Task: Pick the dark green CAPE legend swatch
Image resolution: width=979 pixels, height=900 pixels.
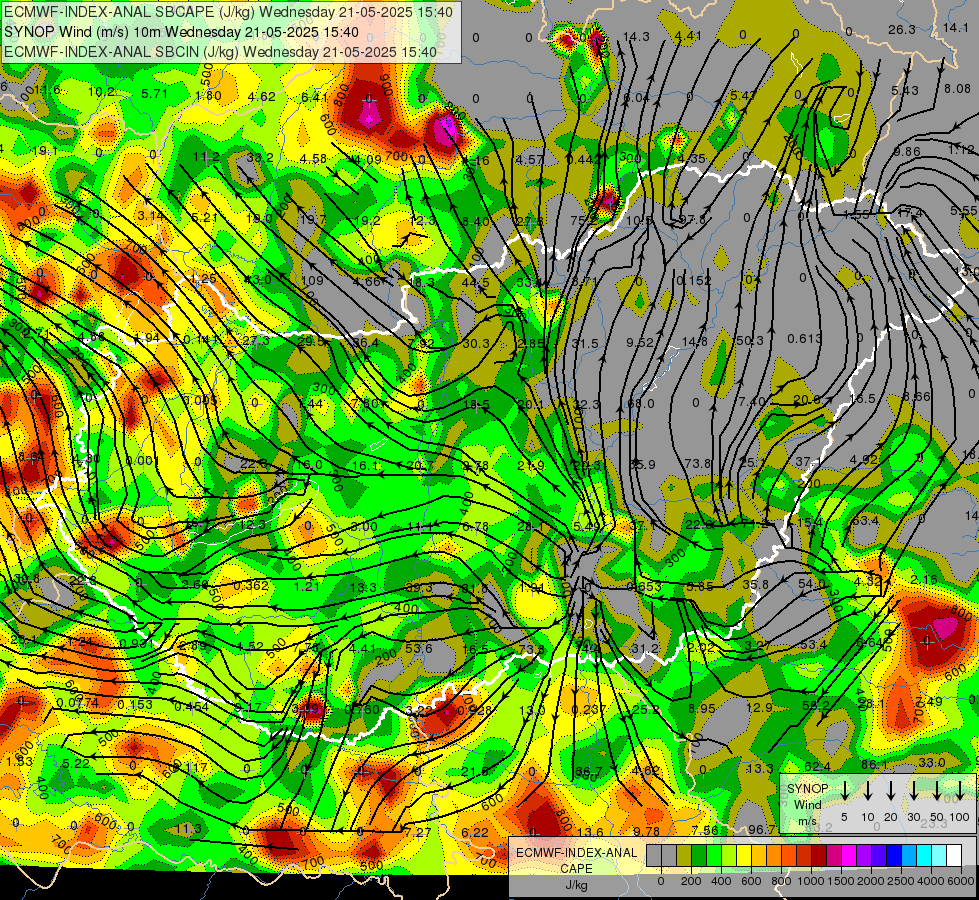Action: pos(699,856)
